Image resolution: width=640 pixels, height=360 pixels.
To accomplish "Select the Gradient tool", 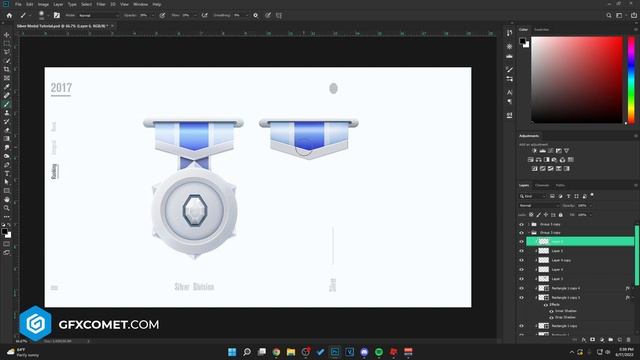I will 7,139.
